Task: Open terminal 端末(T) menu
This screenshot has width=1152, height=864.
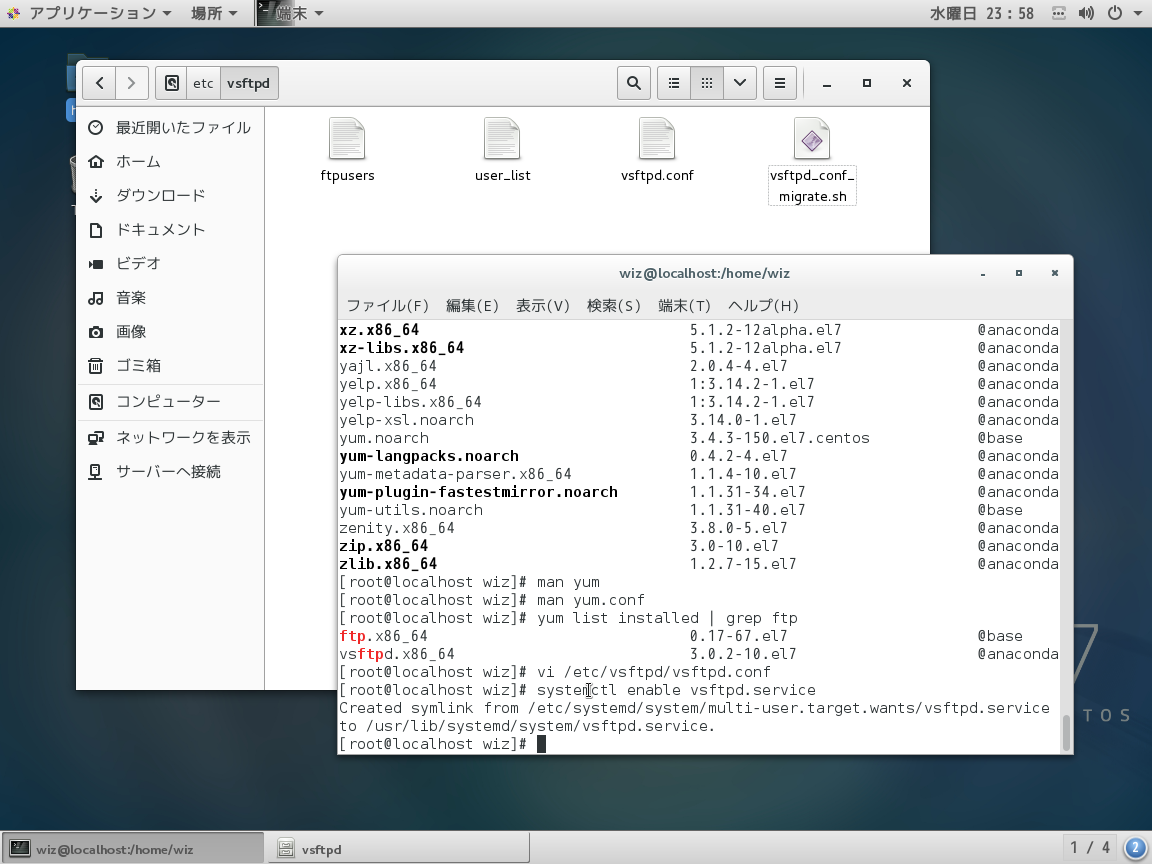Action: [x=684, y=306]
